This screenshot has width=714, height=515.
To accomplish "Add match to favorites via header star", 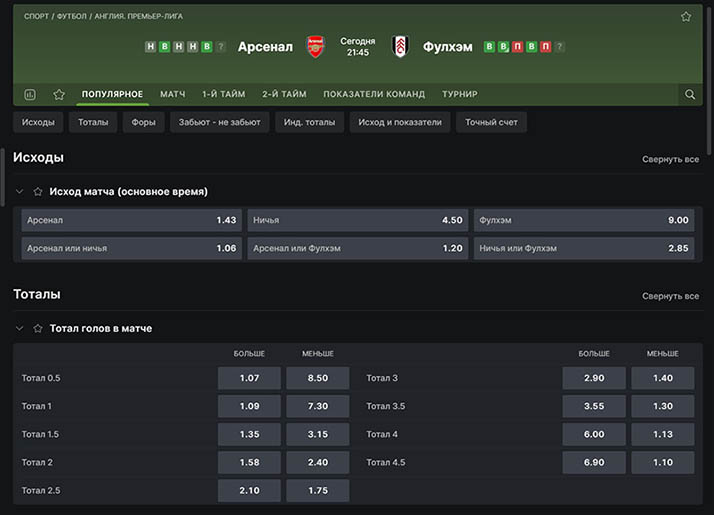I will [686, 17].
